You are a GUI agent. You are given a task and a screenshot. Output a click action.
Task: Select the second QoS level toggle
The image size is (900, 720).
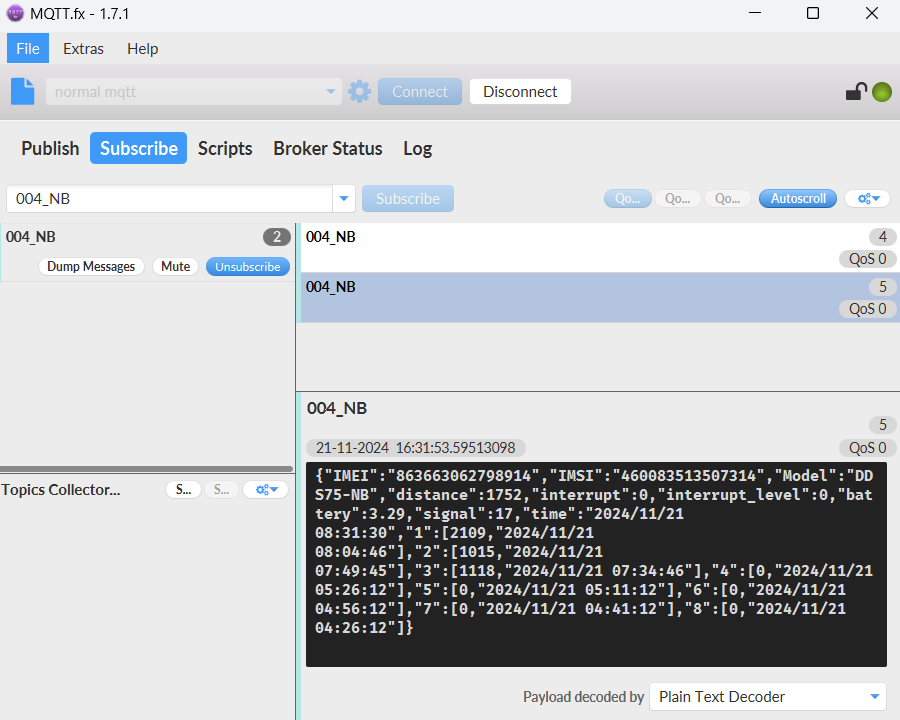tap(678, 199)
